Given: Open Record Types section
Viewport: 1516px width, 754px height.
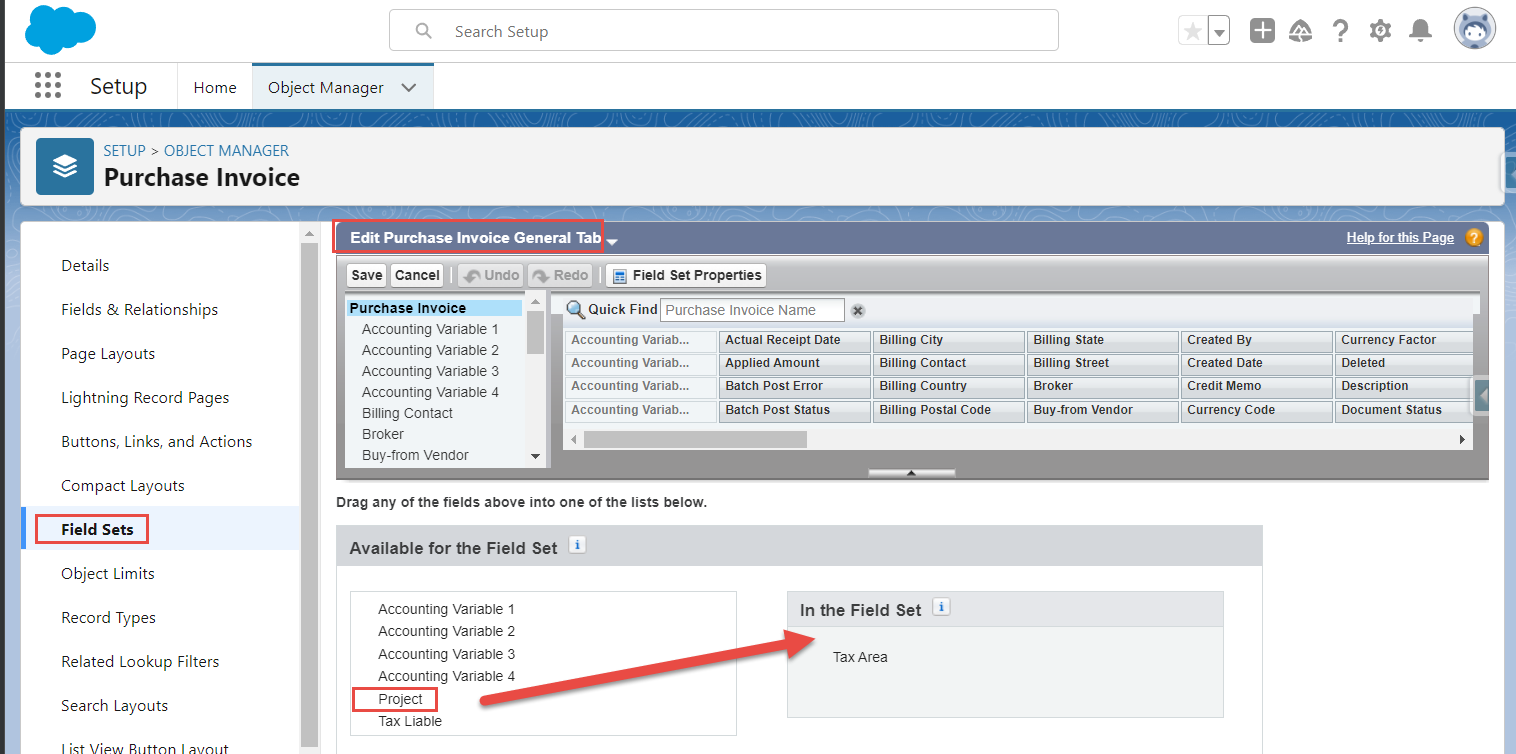Looking at the screenshot, I should pyautogui.click(x=108, y=617).
